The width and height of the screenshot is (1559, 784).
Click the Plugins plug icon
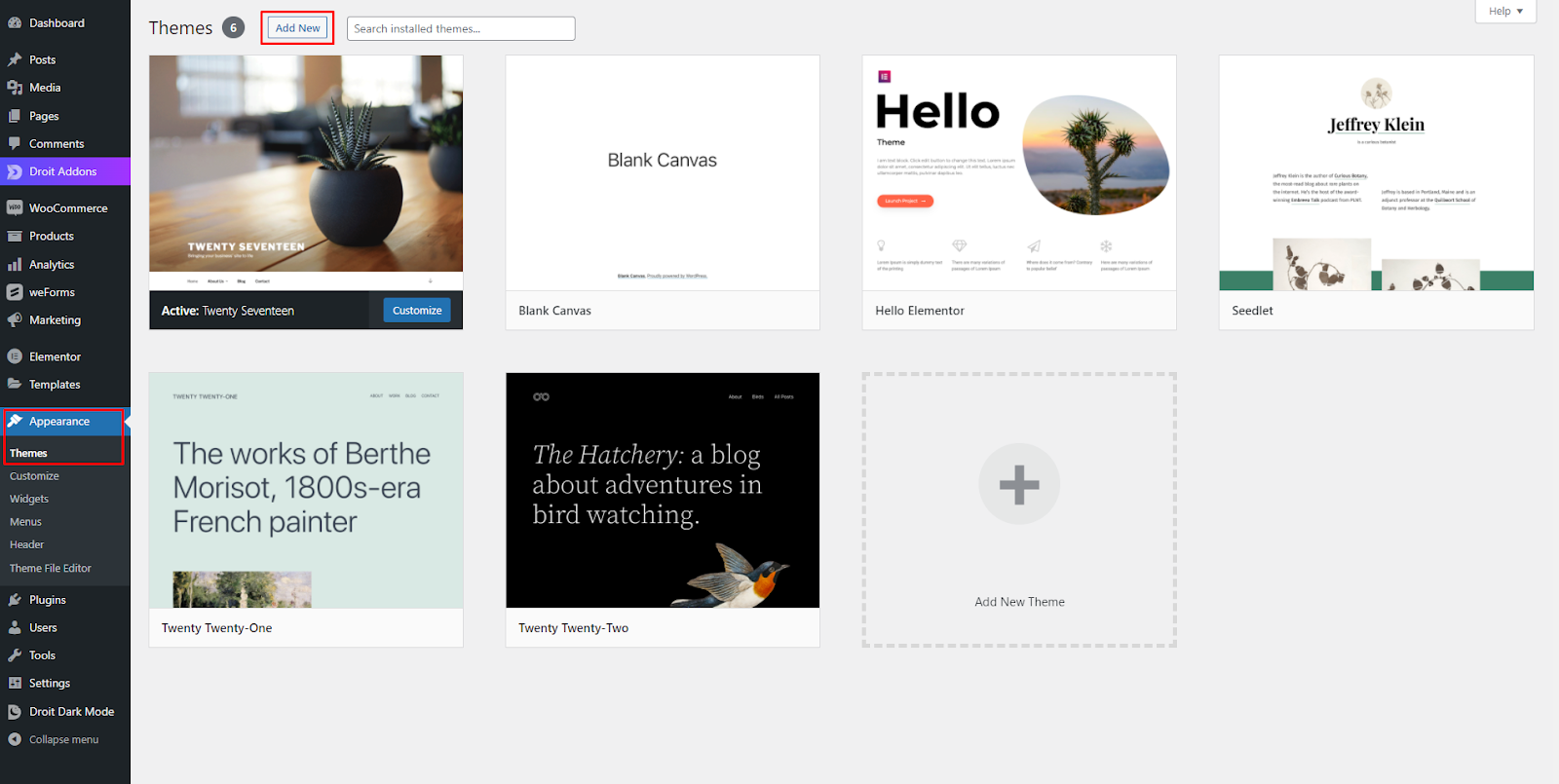(15, 600)
